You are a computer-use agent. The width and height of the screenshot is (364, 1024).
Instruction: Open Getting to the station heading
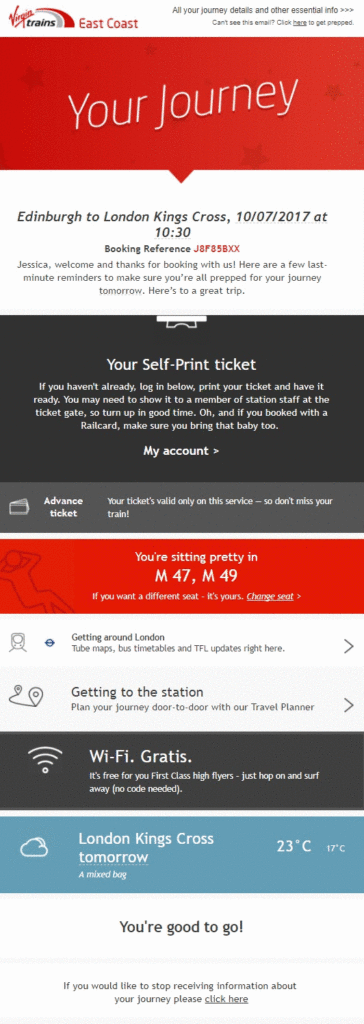[x=137, y=692]
